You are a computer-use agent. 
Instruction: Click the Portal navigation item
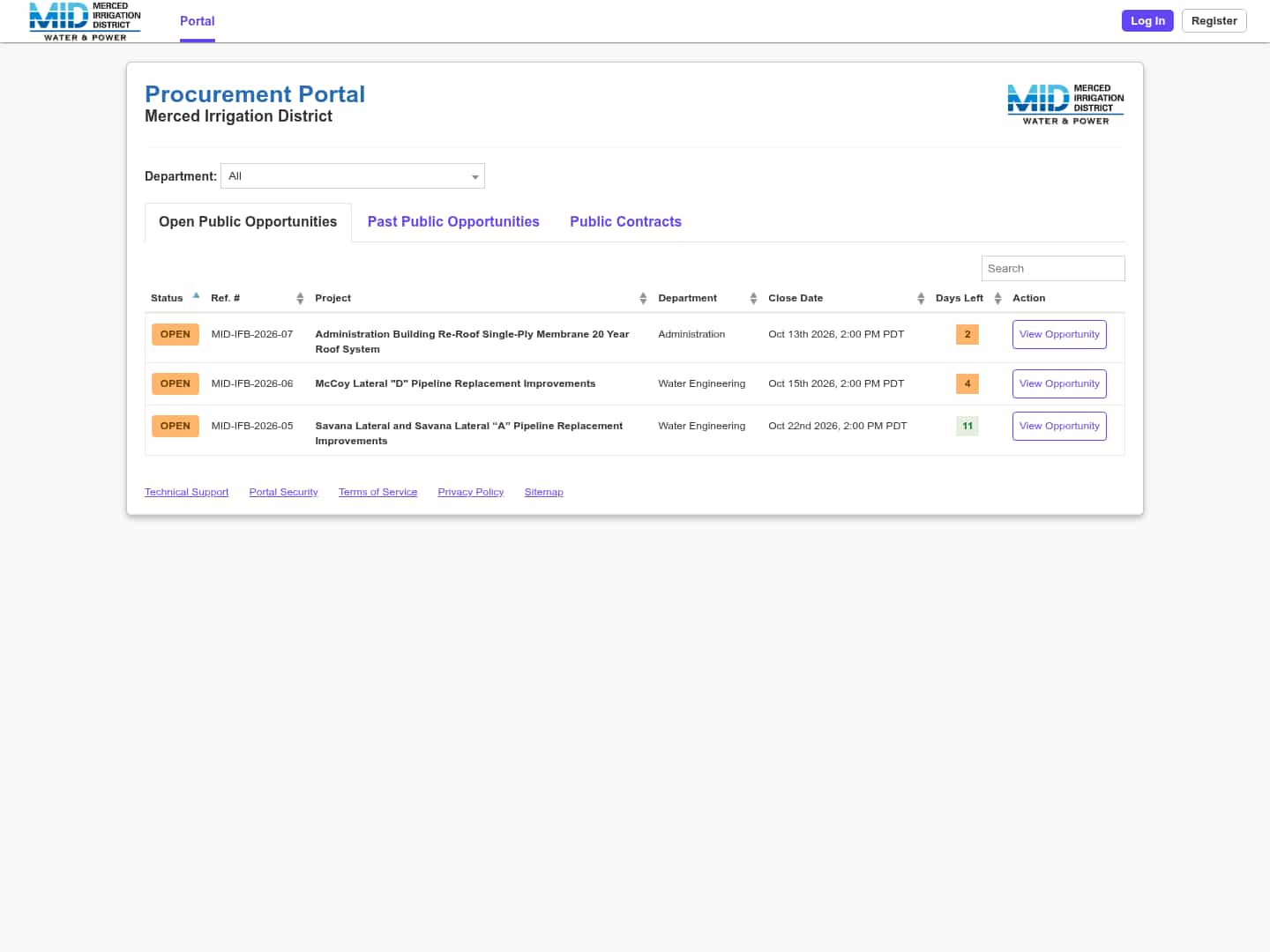click(x=198, y=21)
